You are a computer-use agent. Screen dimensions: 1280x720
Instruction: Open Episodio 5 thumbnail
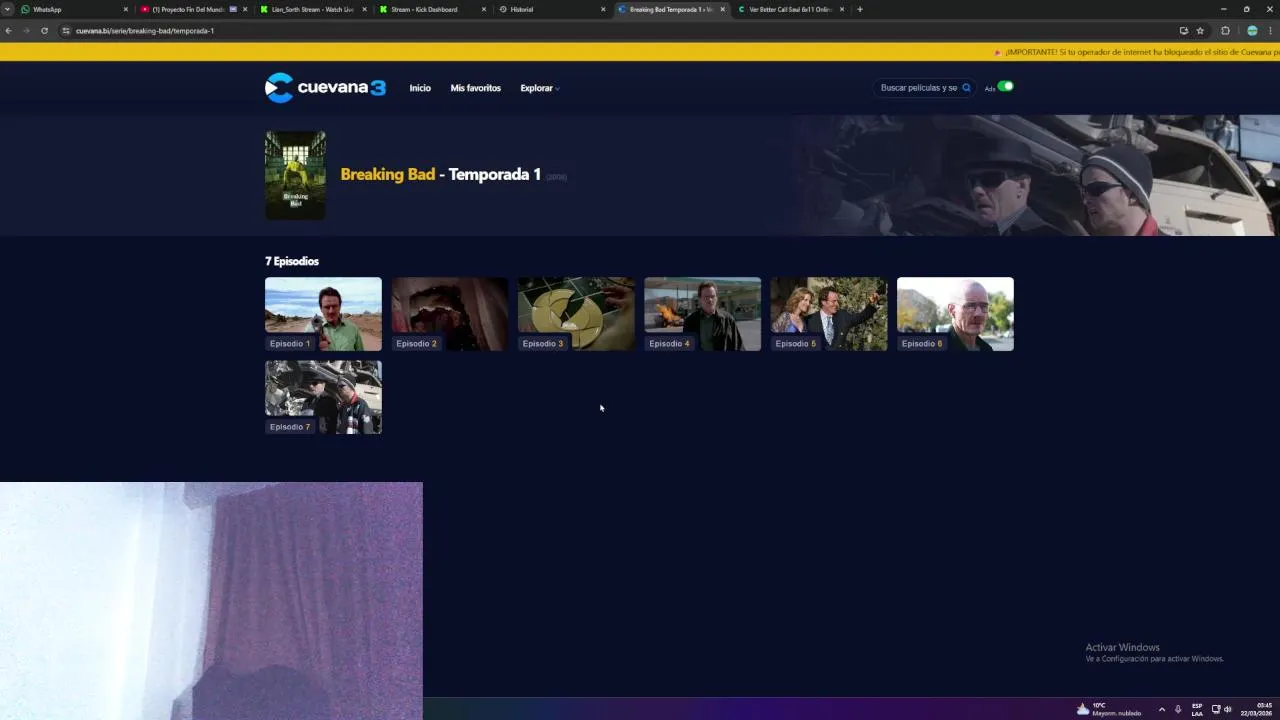pos(829,314)
